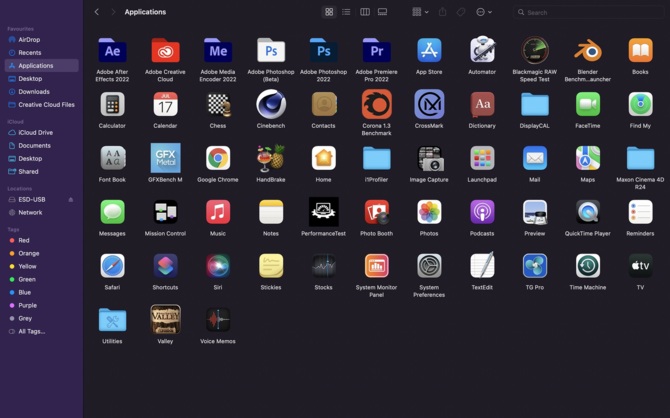
Task: Select Applications in sidebar
Action: [x=41, y=65]
